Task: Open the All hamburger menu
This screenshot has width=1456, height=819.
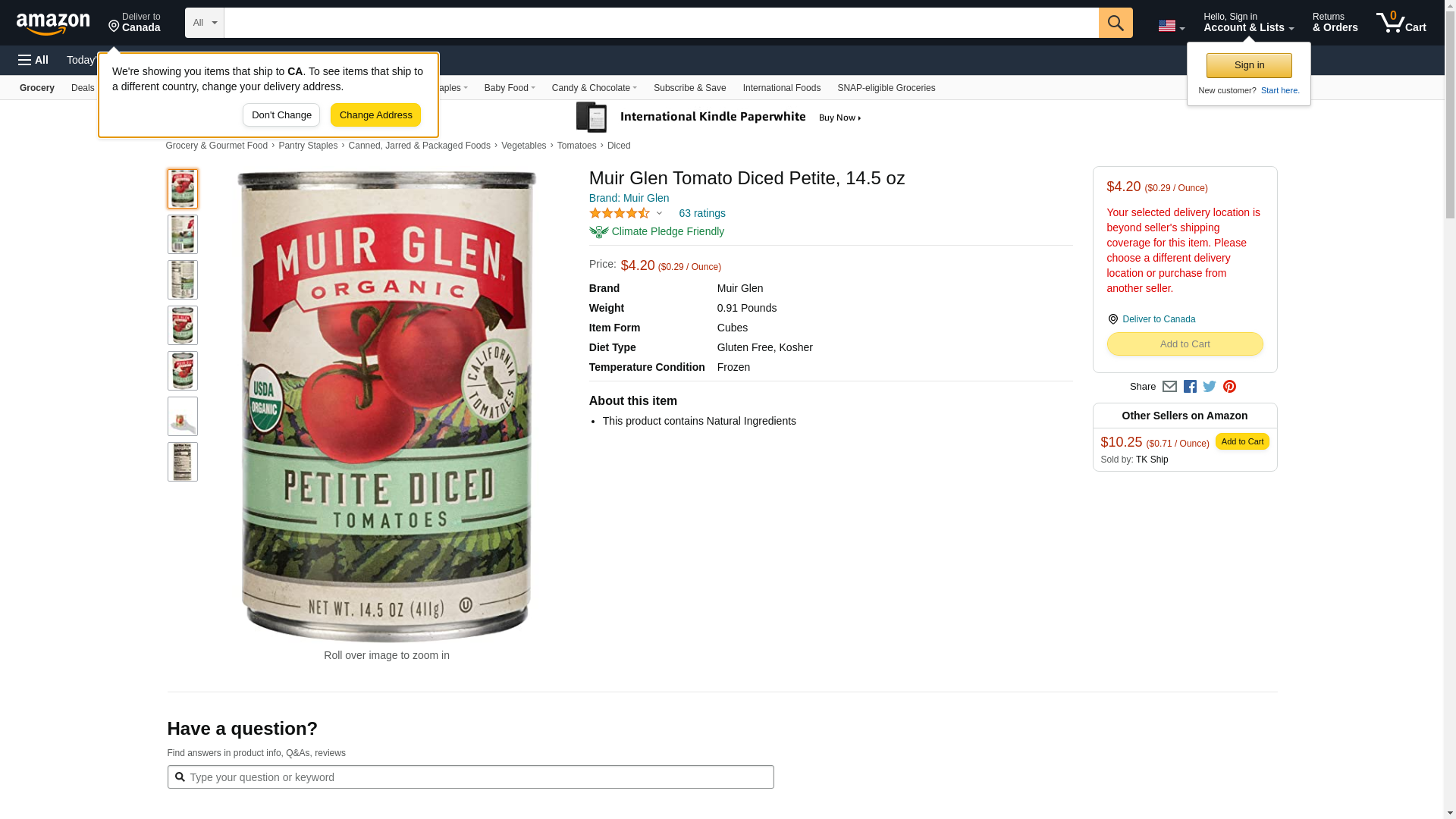Action: 33,60
